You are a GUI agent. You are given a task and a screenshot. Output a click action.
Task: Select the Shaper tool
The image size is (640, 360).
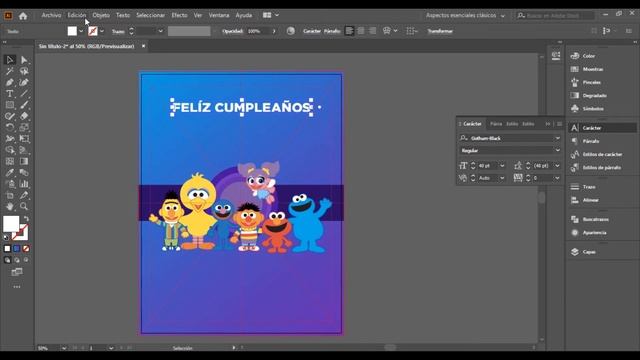(x=10, y=116)
